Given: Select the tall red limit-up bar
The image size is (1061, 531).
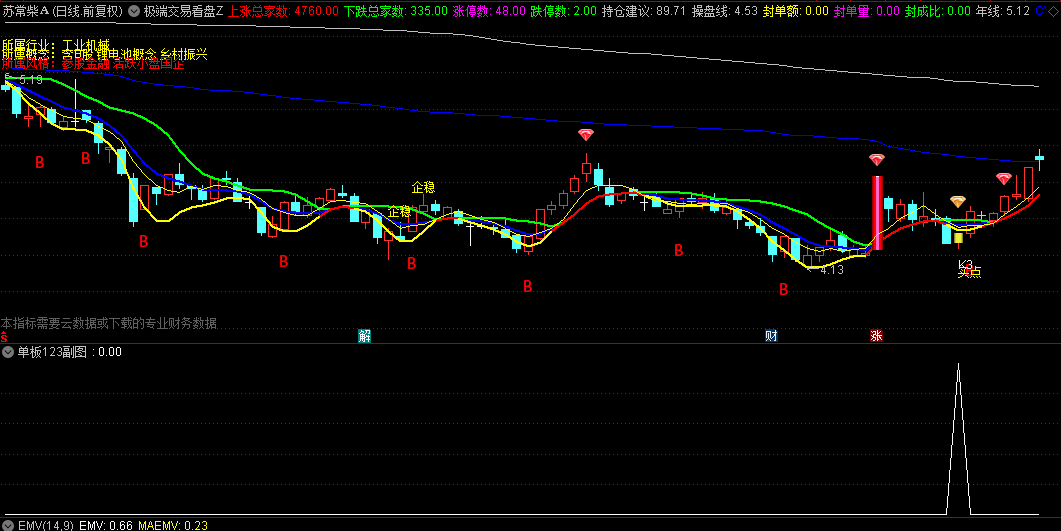Looking at the screenshot, I should [x=877, y=213].
